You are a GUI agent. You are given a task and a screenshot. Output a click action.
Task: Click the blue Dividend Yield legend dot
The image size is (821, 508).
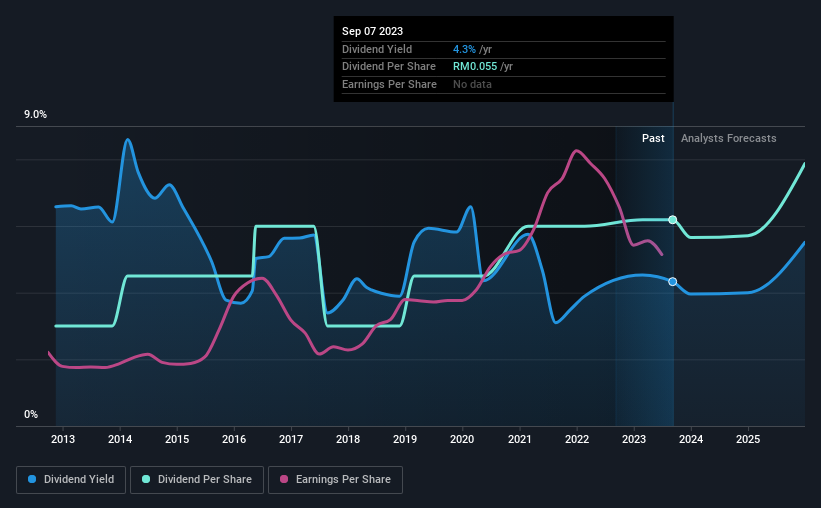click(32, 479)
